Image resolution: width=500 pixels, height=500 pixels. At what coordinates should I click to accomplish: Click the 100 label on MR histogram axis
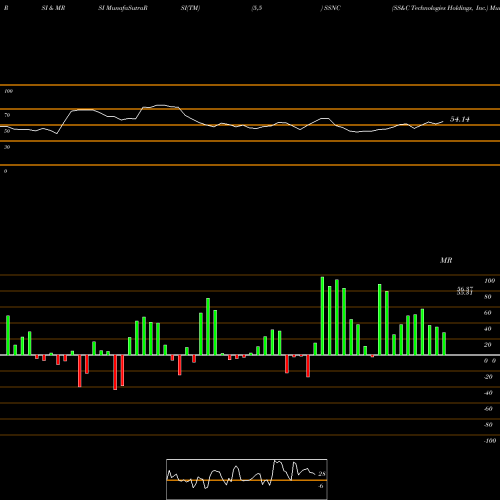pyautogui.click(x=489, y=281)
